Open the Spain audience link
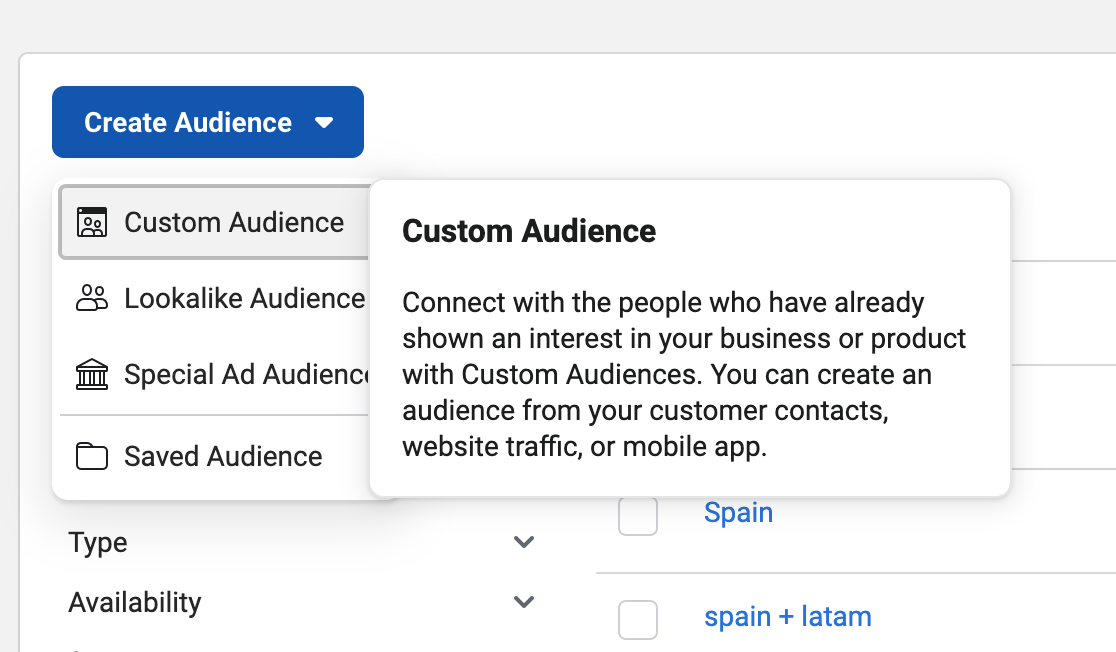 click(738, 513)
